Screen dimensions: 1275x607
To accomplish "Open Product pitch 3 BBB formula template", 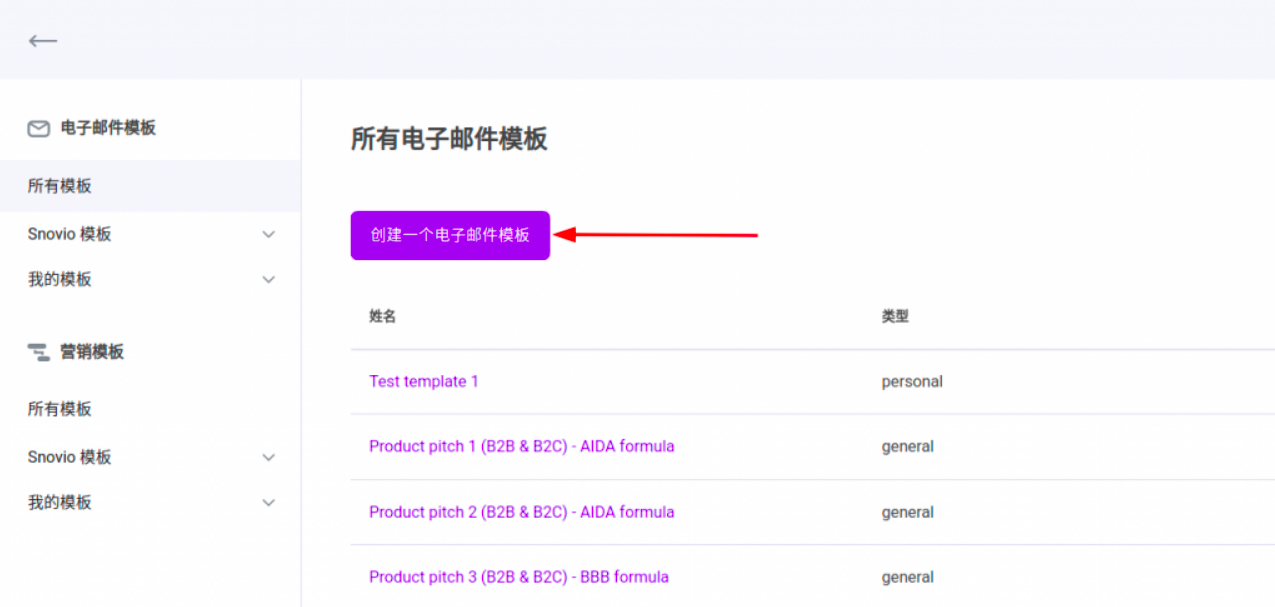I will pyautogui.click(x=519, y=577).
